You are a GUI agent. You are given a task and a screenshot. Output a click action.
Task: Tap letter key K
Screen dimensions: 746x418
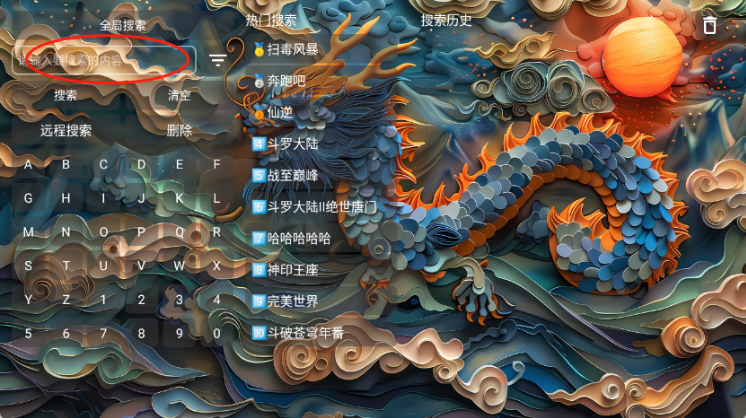click(179, 198)
